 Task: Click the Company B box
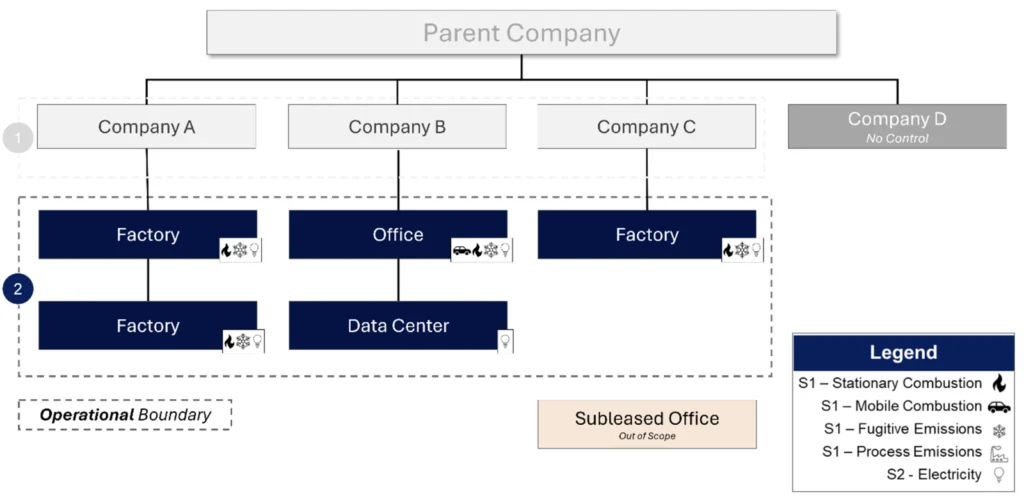click(x=397, y=127)
